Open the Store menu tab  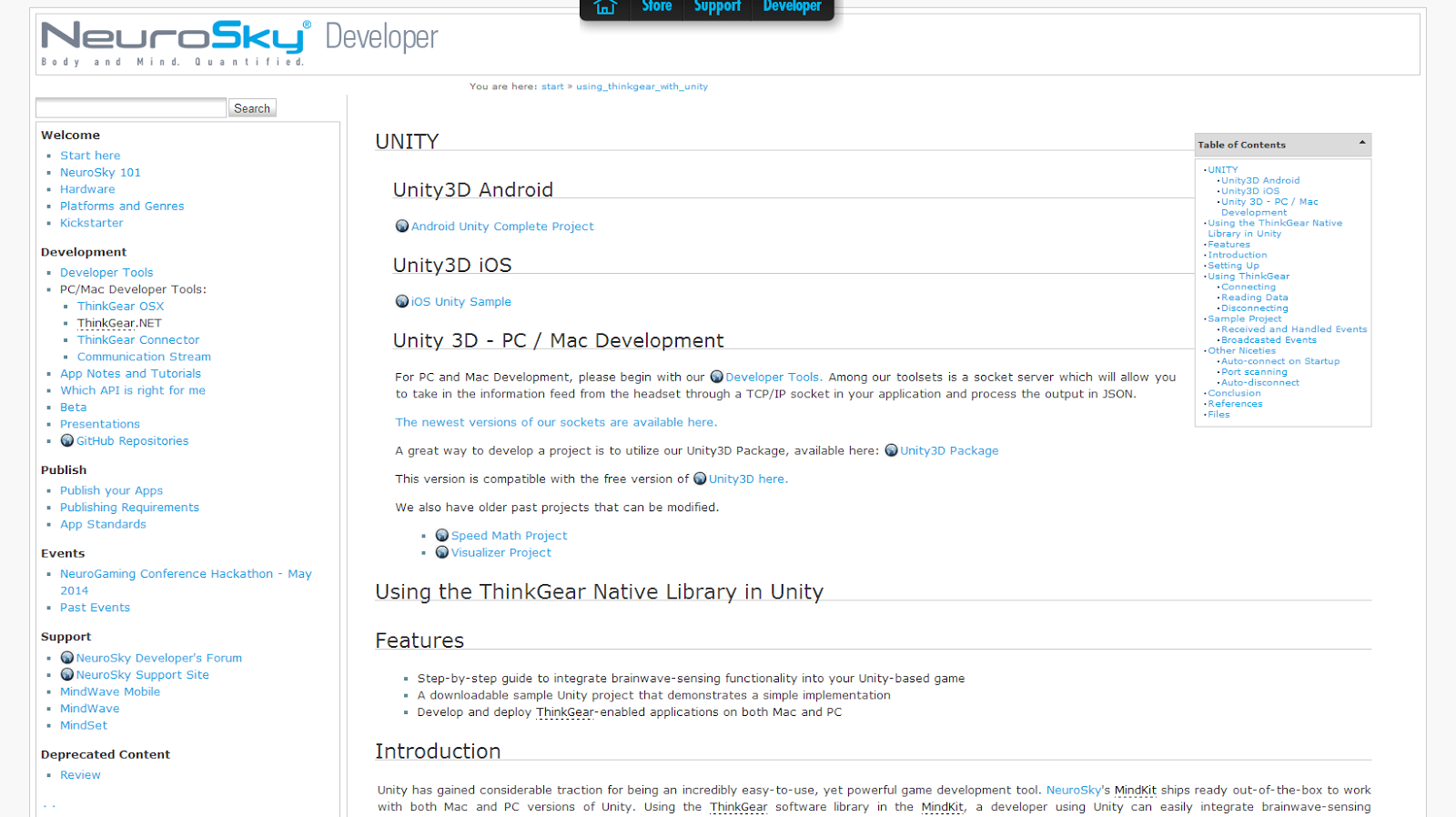click(x=656, y=7)
